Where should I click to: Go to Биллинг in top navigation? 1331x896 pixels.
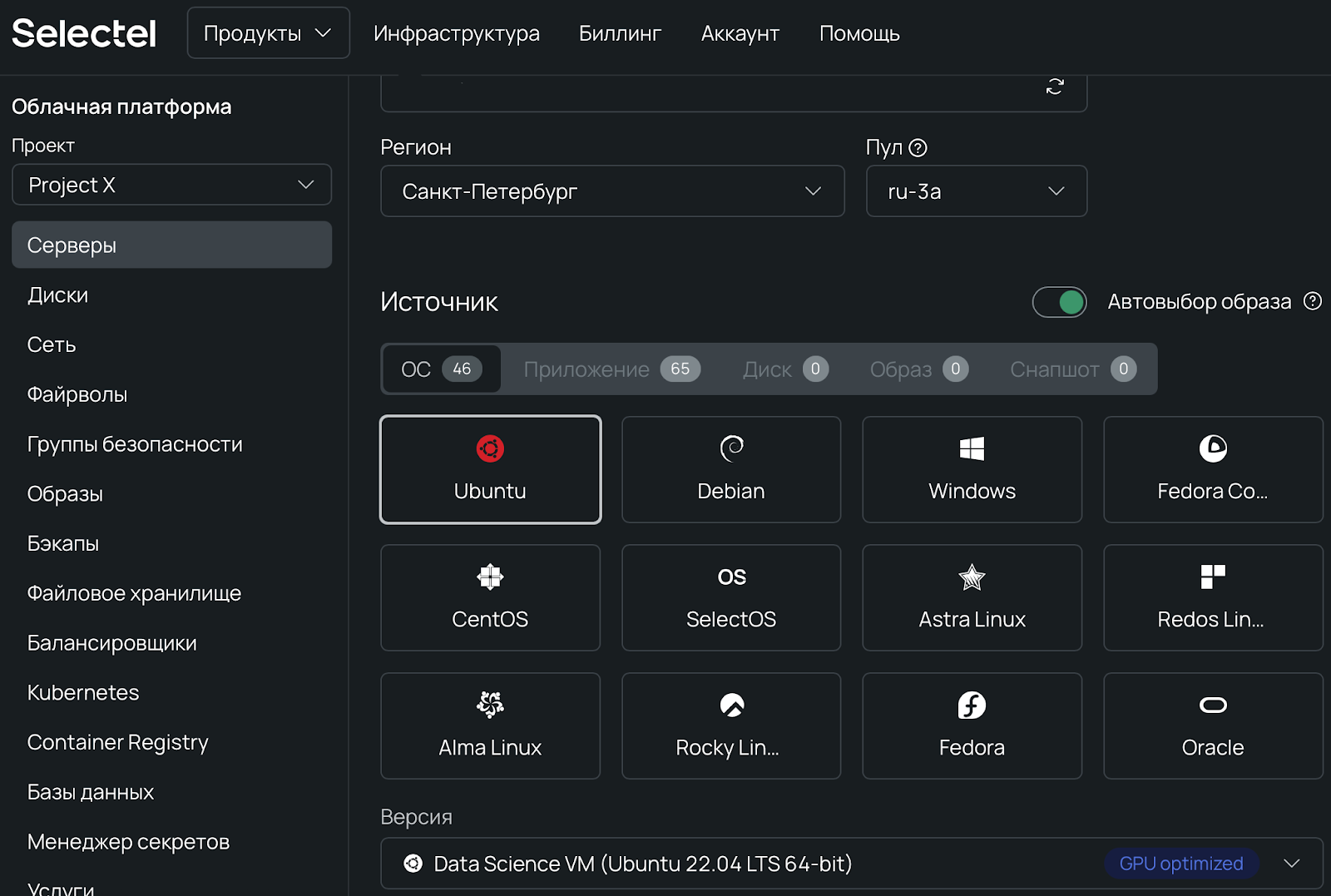click(620, 33)
